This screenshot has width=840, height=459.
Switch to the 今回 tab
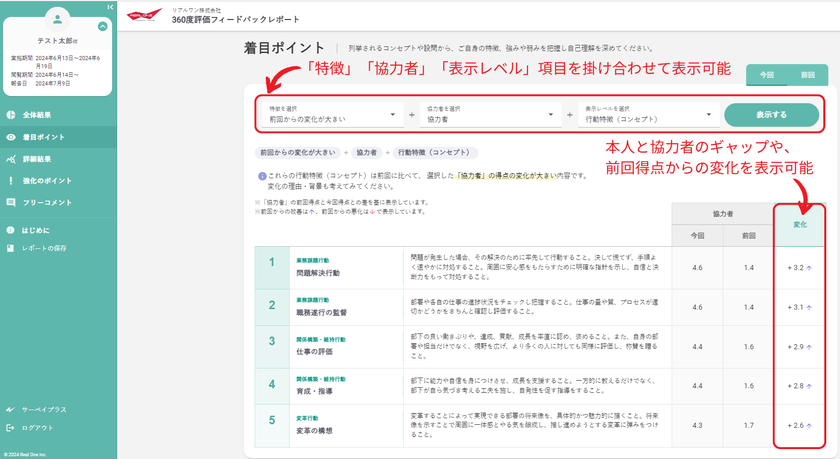(766, 75)
